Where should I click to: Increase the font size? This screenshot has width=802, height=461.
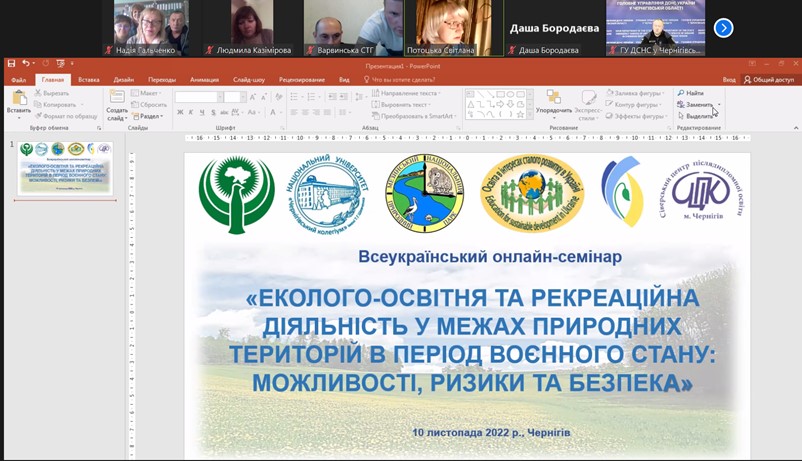(252, 97)
